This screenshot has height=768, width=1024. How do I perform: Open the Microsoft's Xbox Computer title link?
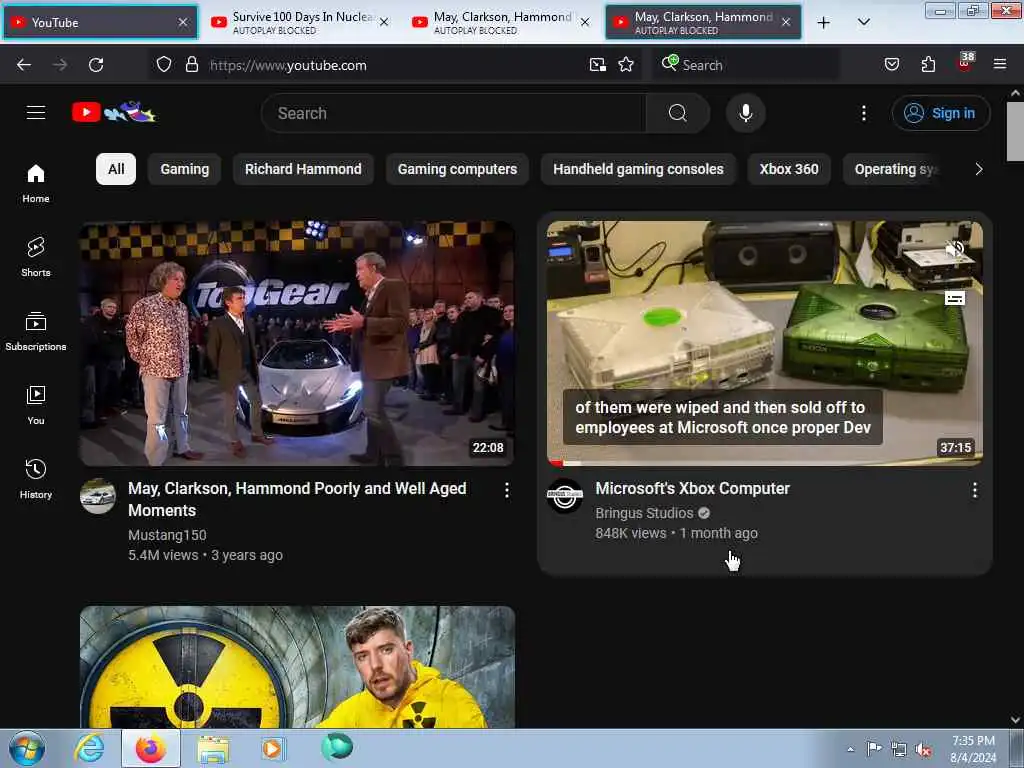click(692, 488)
